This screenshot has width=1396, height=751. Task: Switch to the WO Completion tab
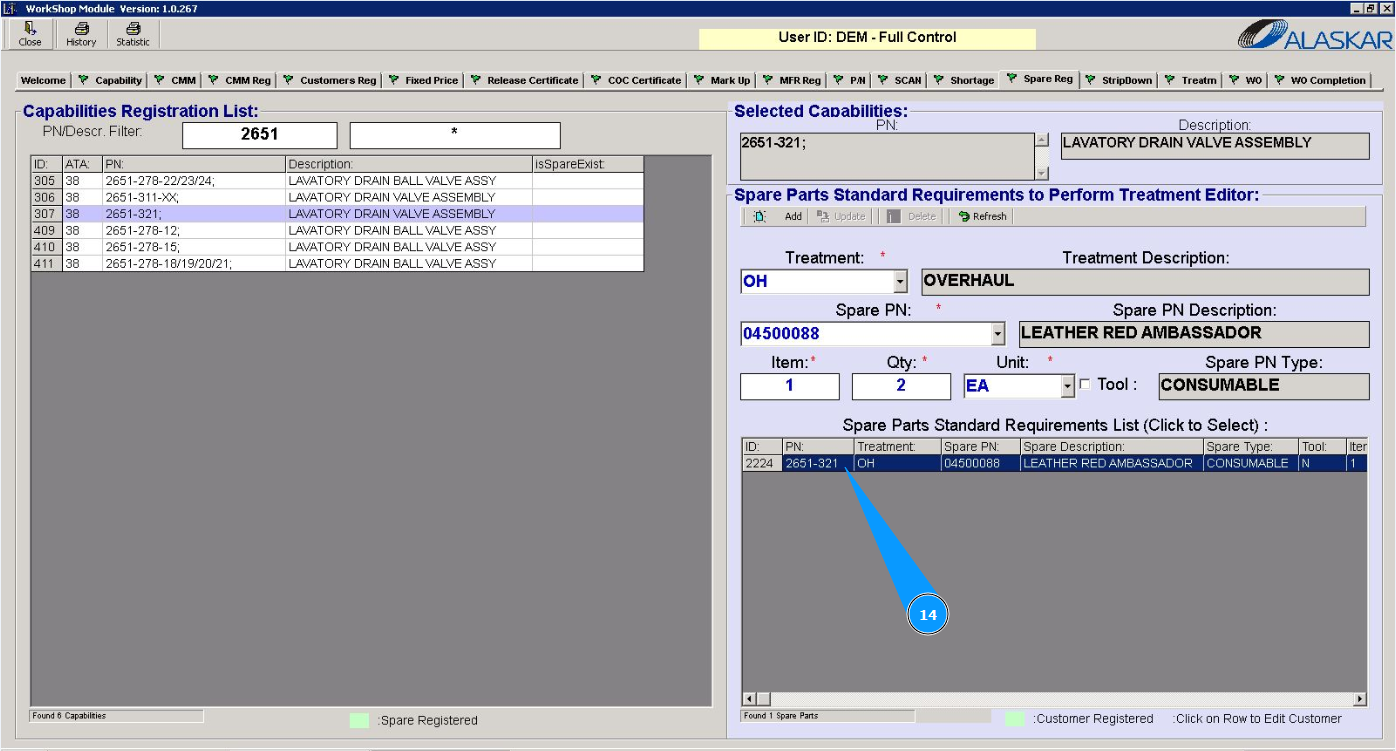(1319, 80)
